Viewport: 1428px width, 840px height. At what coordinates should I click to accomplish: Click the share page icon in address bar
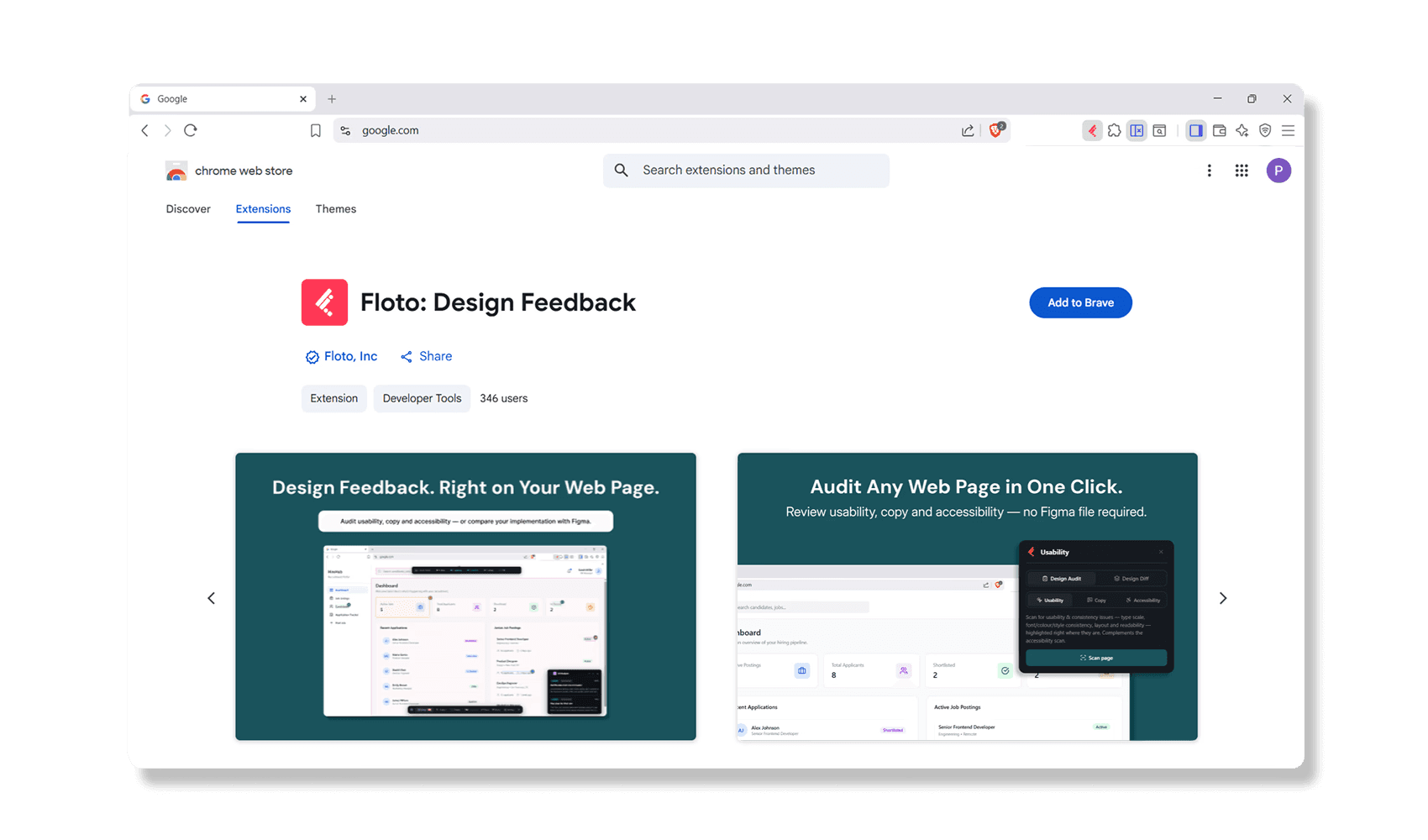point(968,130)
